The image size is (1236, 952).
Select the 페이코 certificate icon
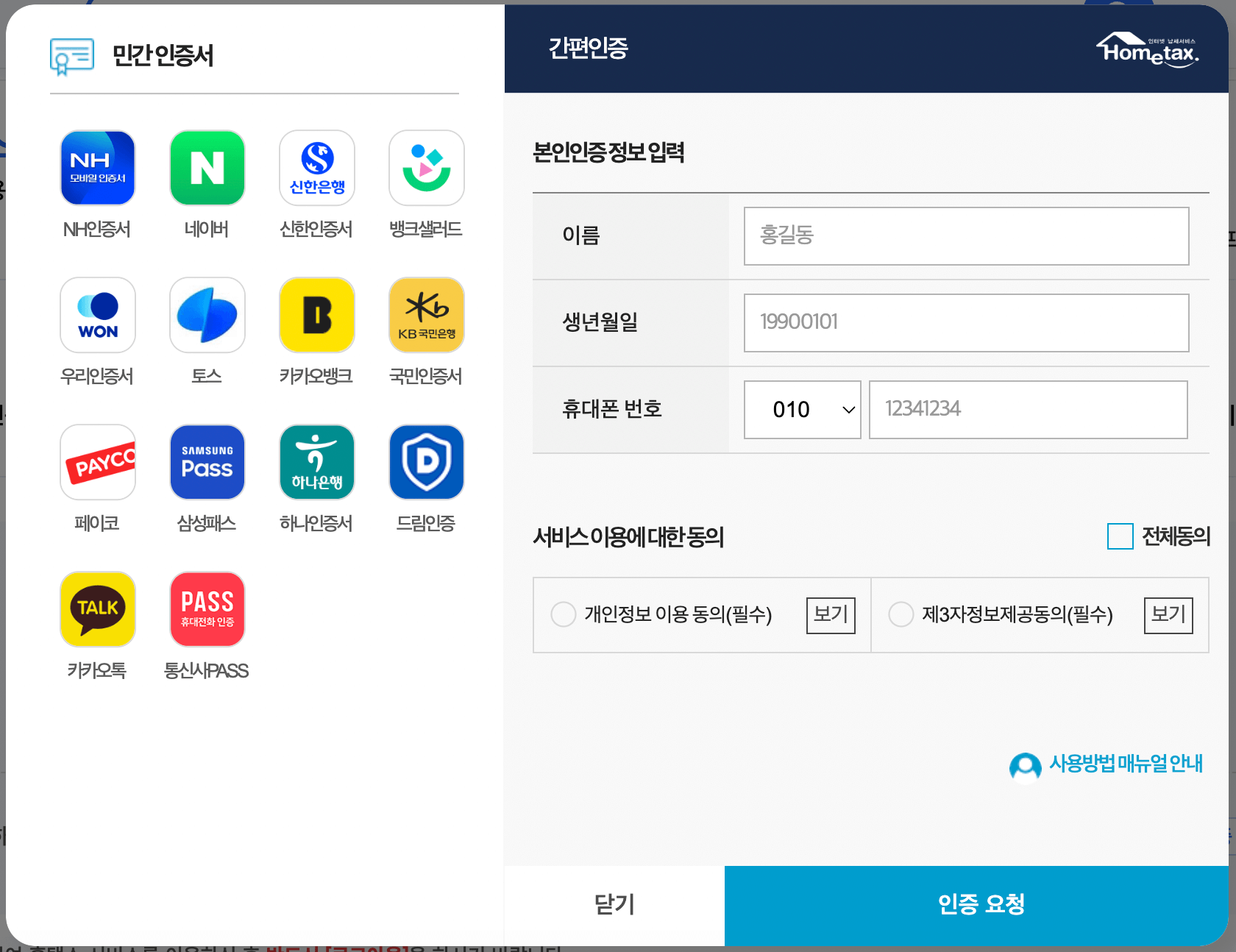pos(97,462)
